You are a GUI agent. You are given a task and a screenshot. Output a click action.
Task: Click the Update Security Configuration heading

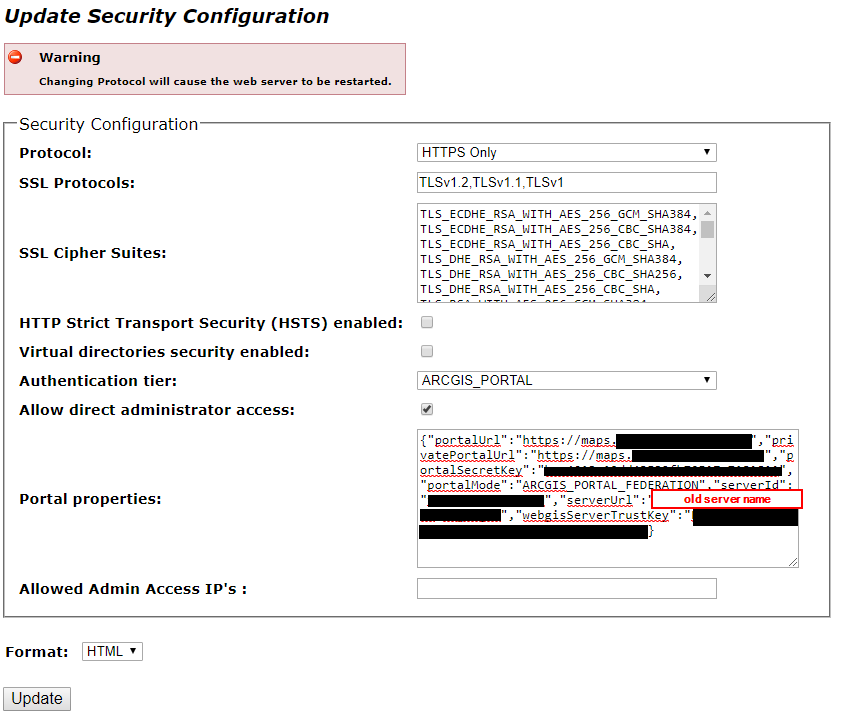[x=167, y=16]
